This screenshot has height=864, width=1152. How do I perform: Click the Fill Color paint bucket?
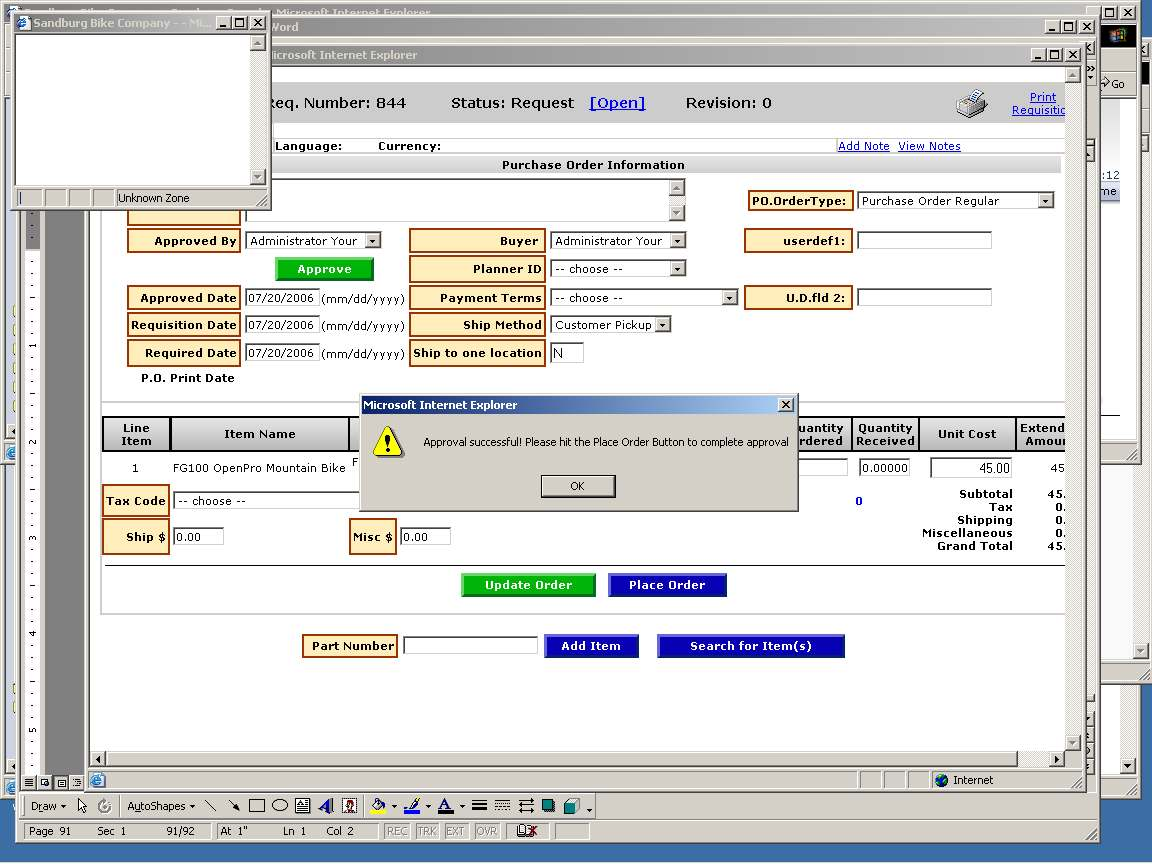[378, 806]
